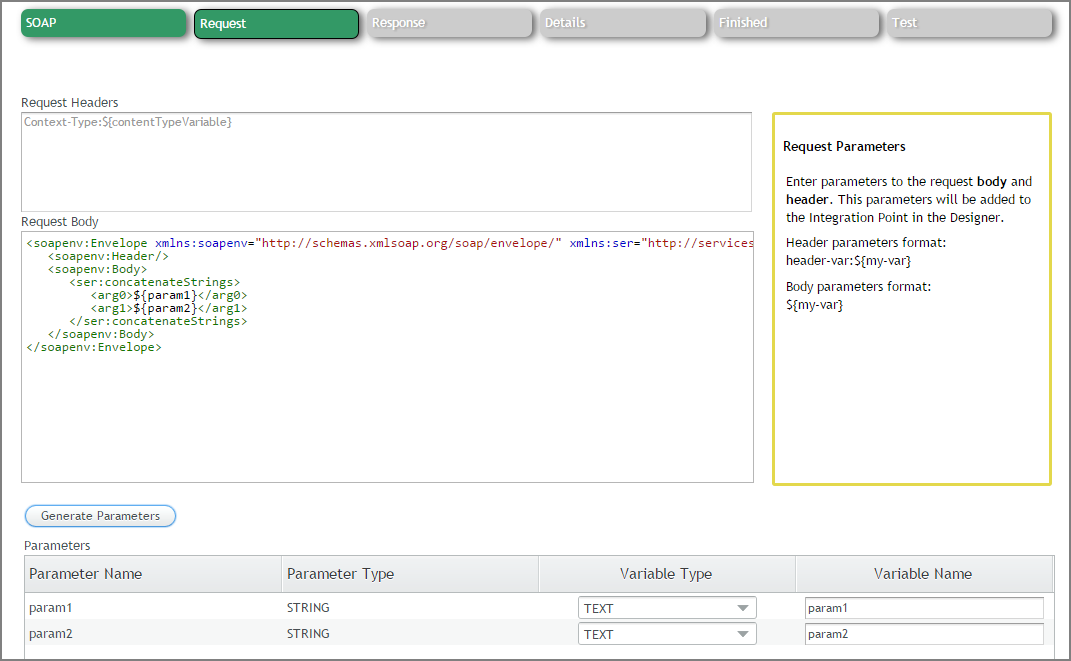Jump to the Test step tab
Image resolution: width=1071 pixels, height=661 pixels.
(970, 23)
